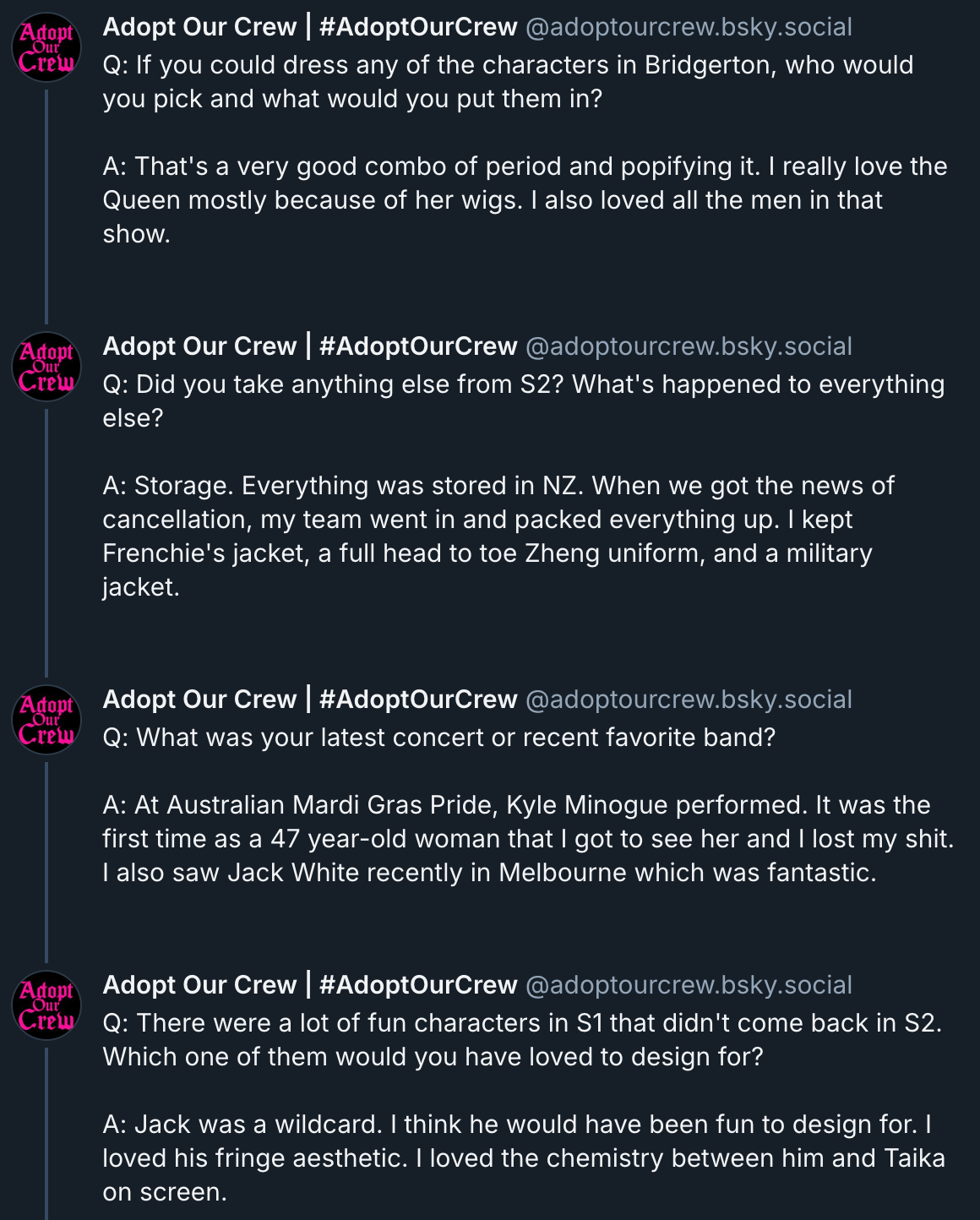Image resolution: width=980 pixels, height=1220 pixels.
Task: Click the avatar beside the S2 storage post
Action: click(x=46, y=367)
